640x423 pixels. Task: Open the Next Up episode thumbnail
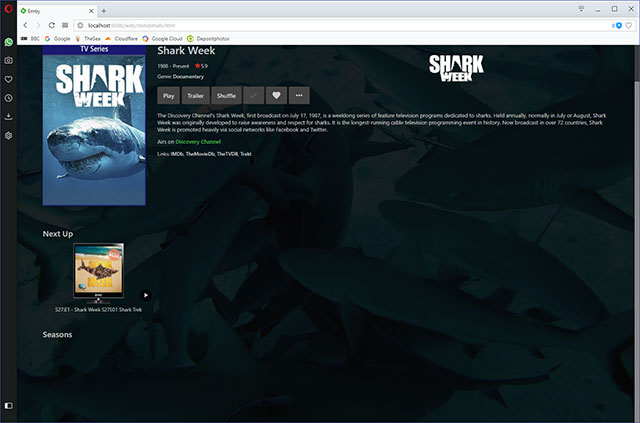(x=98, y=273)
